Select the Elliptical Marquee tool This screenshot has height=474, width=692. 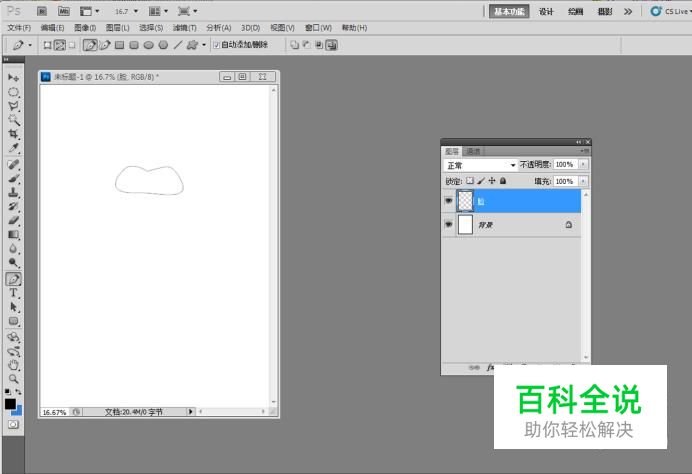[13, 92]
